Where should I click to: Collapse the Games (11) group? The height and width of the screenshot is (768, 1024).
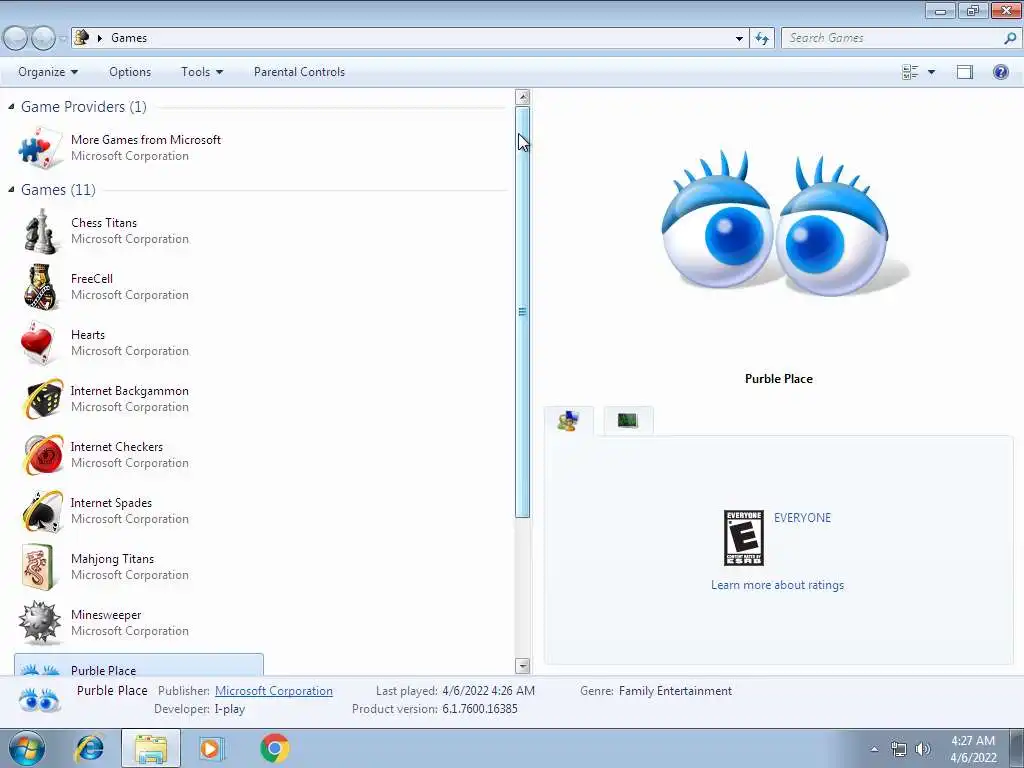click(x=11, y=189)
